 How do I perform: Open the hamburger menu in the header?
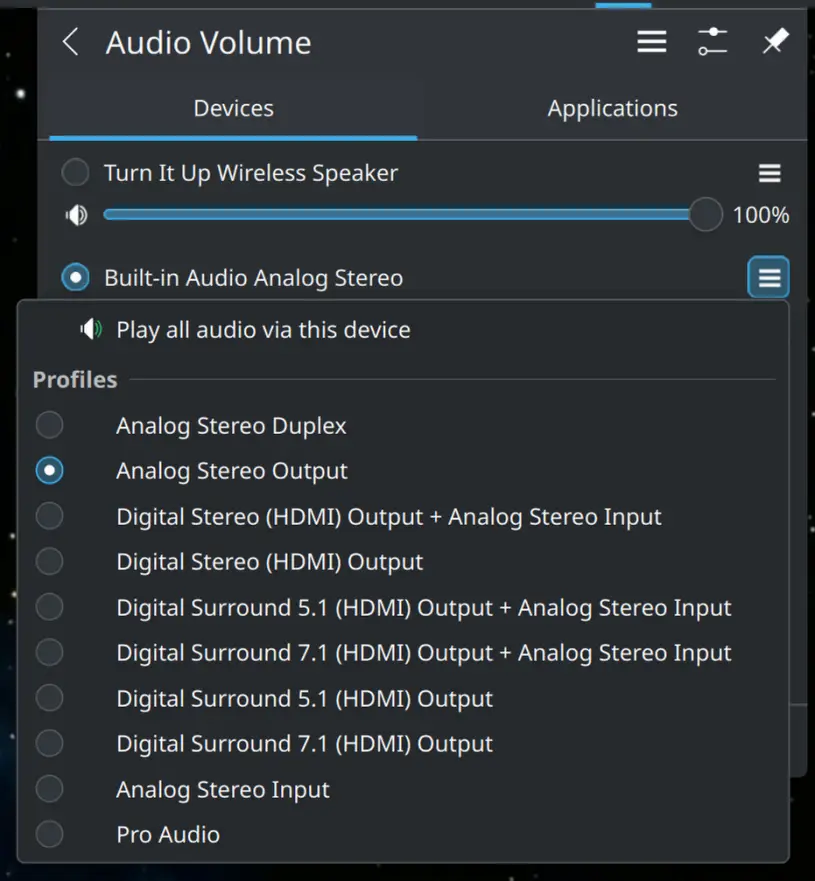pos(652,42)
